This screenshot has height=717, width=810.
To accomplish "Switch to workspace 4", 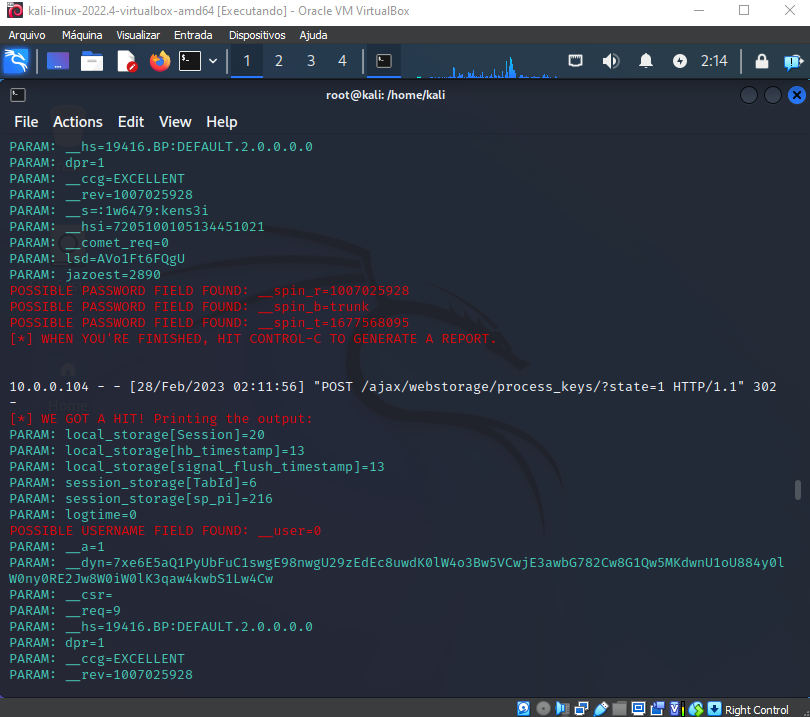I will pos(342,61).
